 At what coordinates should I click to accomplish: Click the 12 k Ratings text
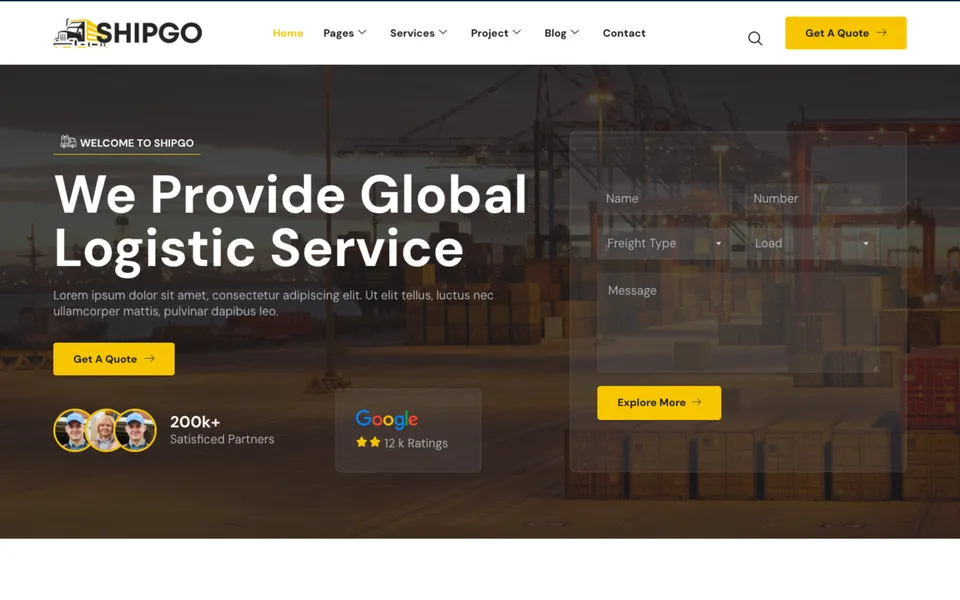(416, 443)
